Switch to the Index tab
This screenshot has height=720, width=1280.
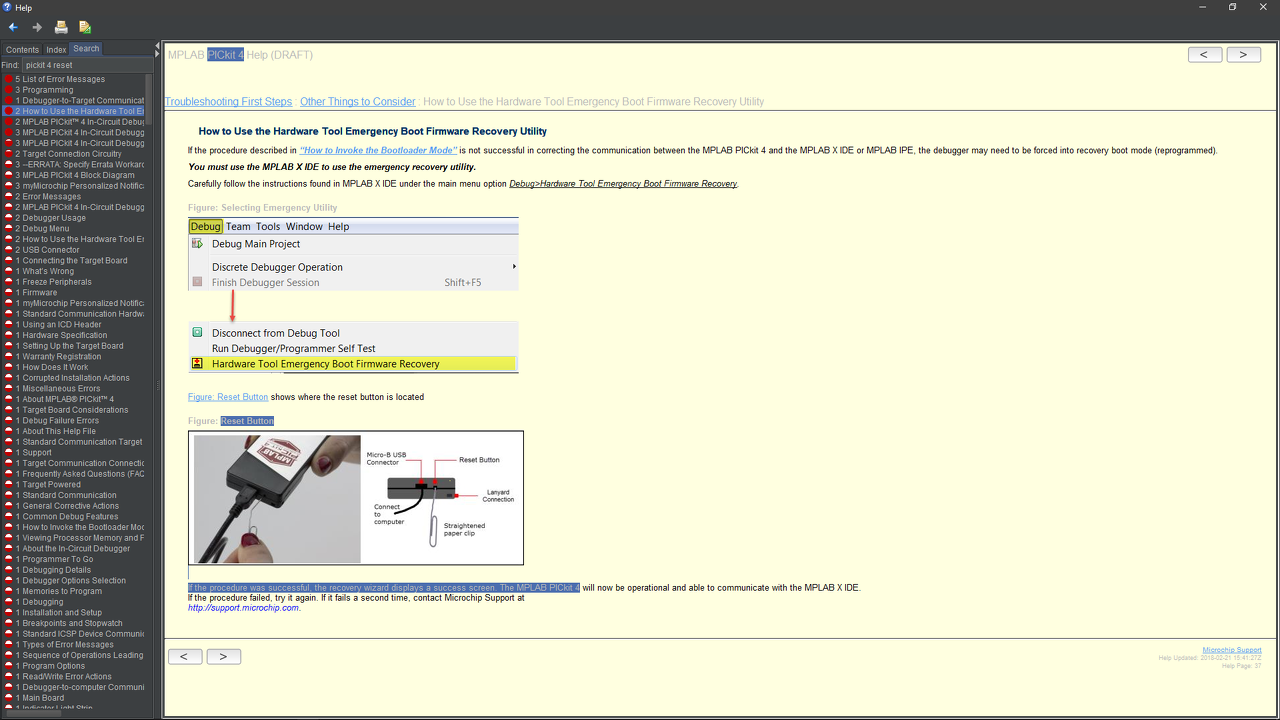coord(56,49)
